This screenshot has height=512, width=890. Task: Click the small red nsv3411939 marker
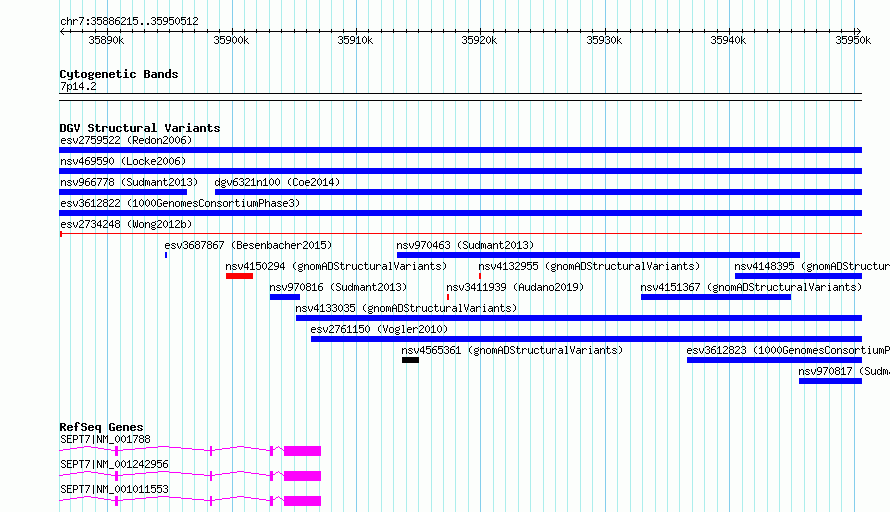click(448, 297)
